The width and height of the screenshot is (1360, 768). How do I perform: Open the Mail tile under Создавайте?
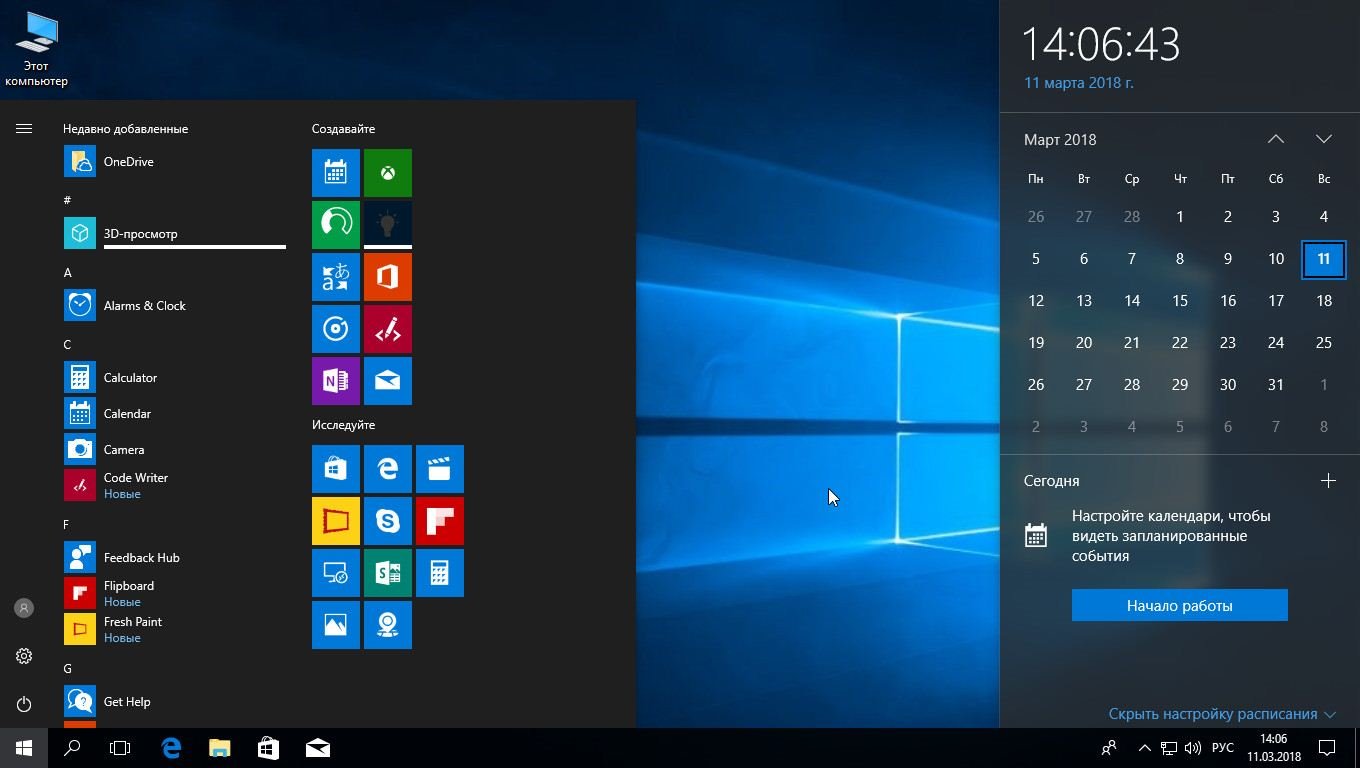click(x=388, y=381)
